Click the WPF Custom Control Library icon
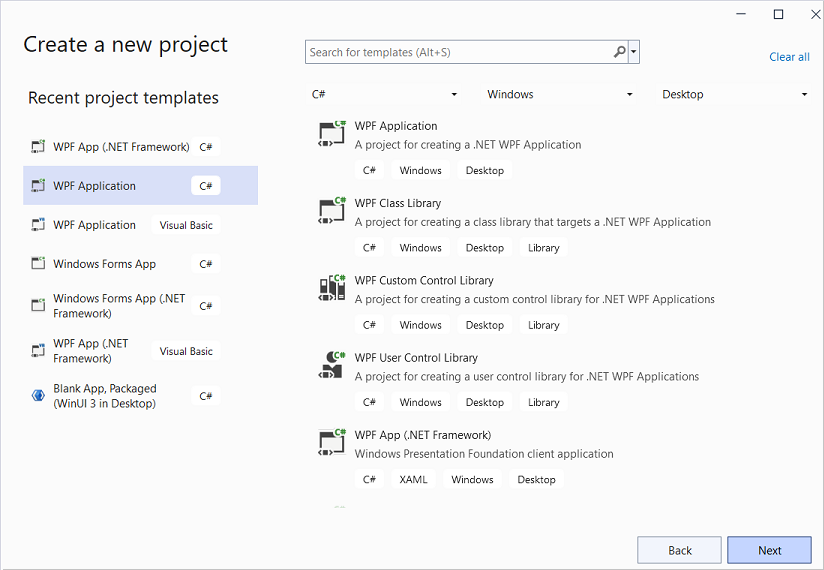This screenshot has width=824, height=570. (x=331, y=288)
